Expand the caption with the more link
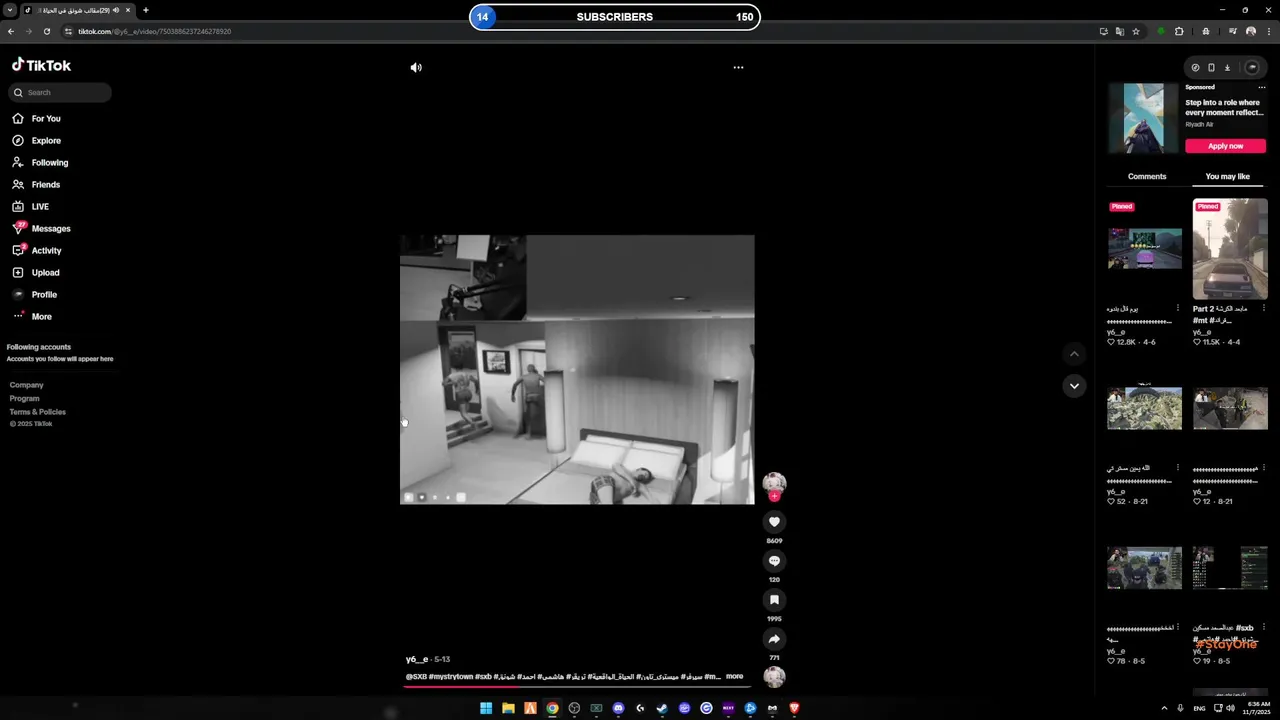Image resolution: width=1280 pixels, height=720 pixels. tap(734, 677)
